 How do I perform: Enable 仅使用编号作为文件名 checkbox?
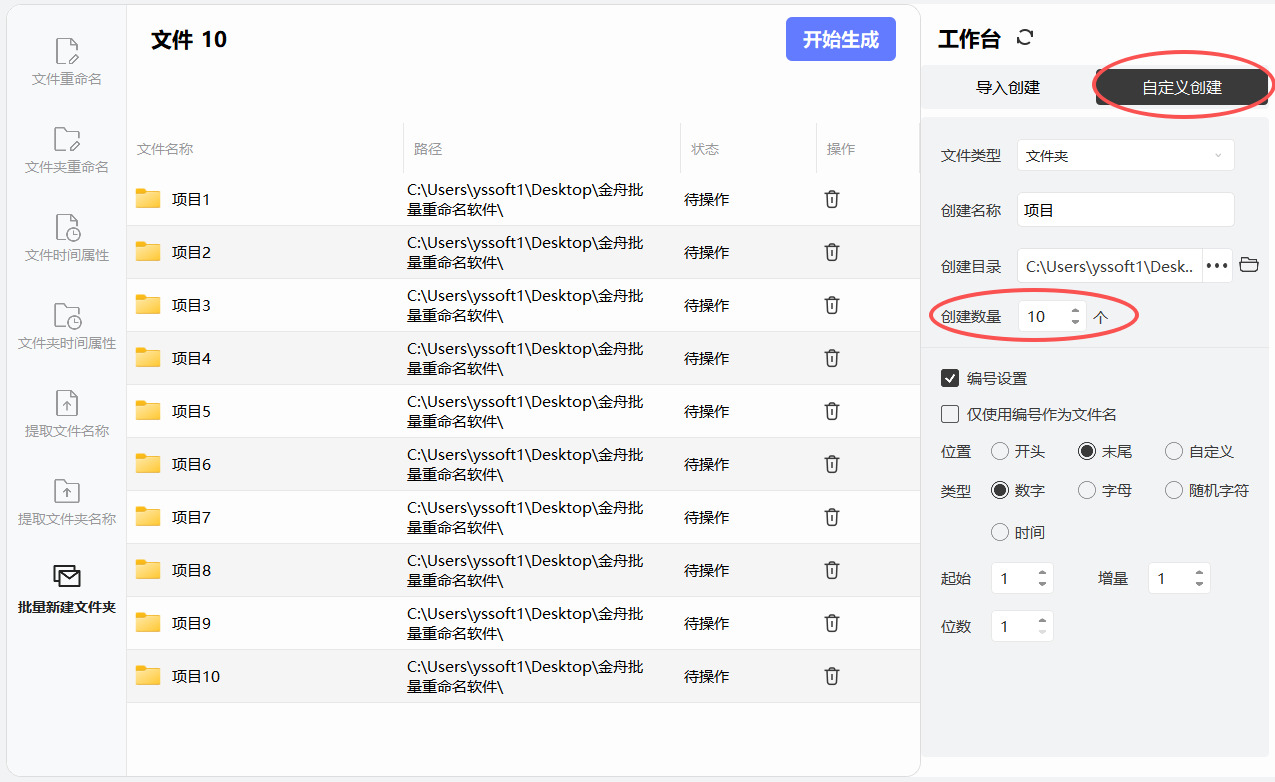(x=950, y=414)
